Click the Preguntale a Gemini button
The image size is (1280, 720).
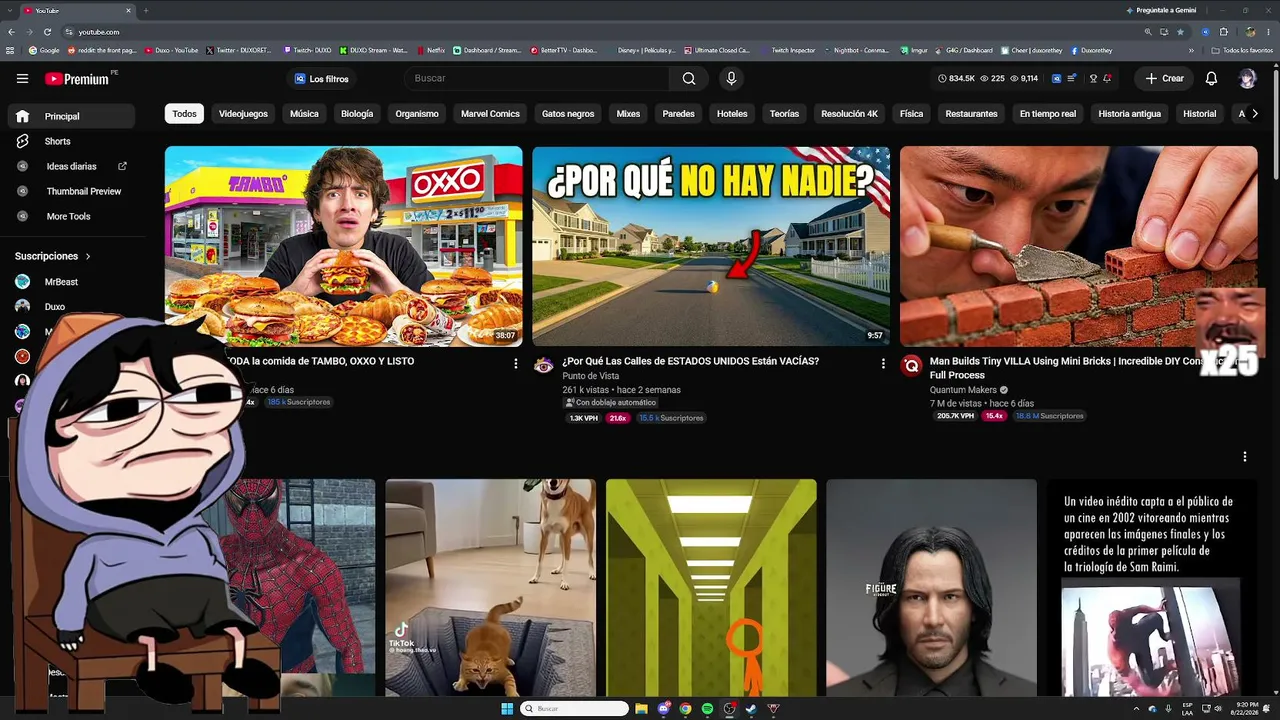tap(1160, 10)
